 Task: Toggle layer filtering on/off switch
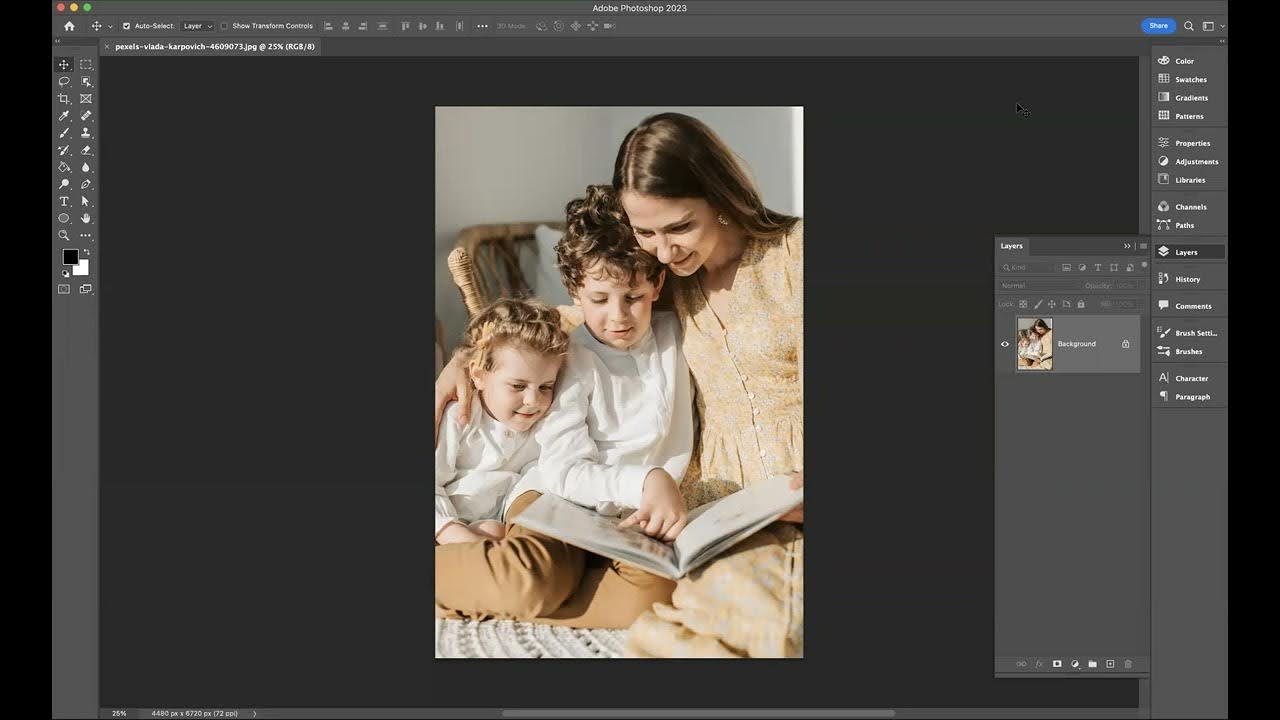pos(1144,266)
